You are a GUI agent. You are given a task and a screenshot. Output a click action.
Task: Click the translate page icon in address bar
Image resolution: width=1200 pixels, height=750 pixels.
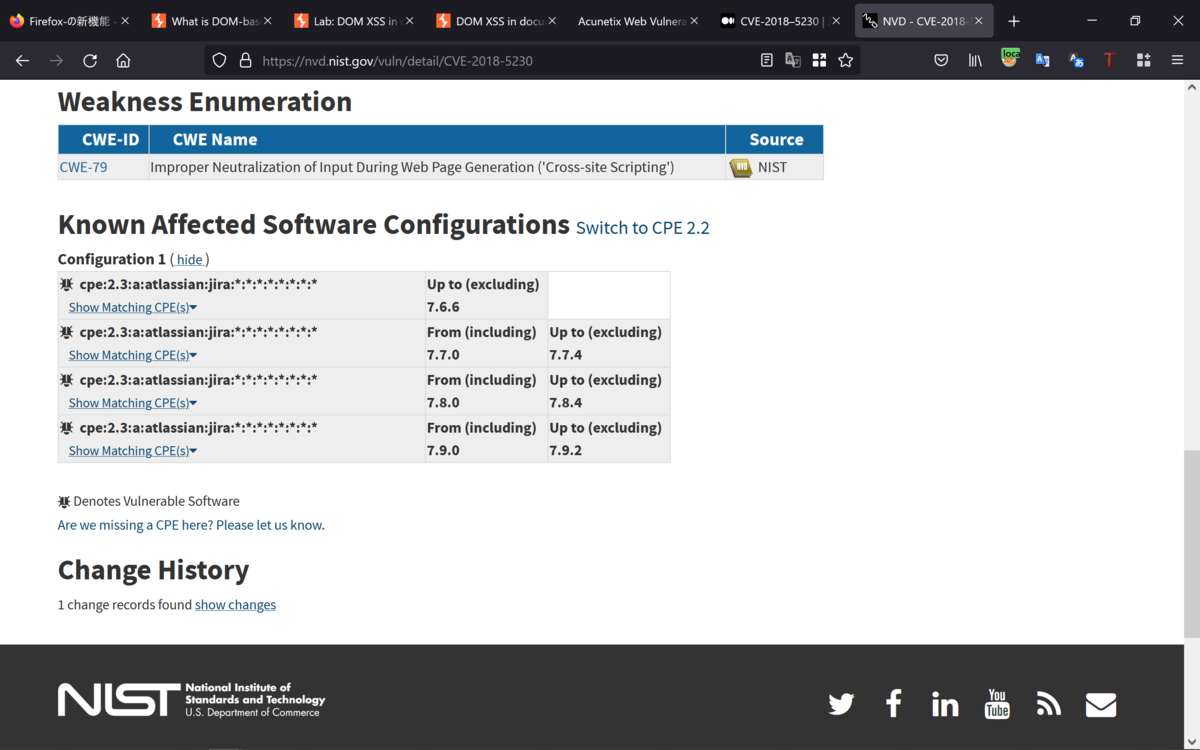coord(793,60)
